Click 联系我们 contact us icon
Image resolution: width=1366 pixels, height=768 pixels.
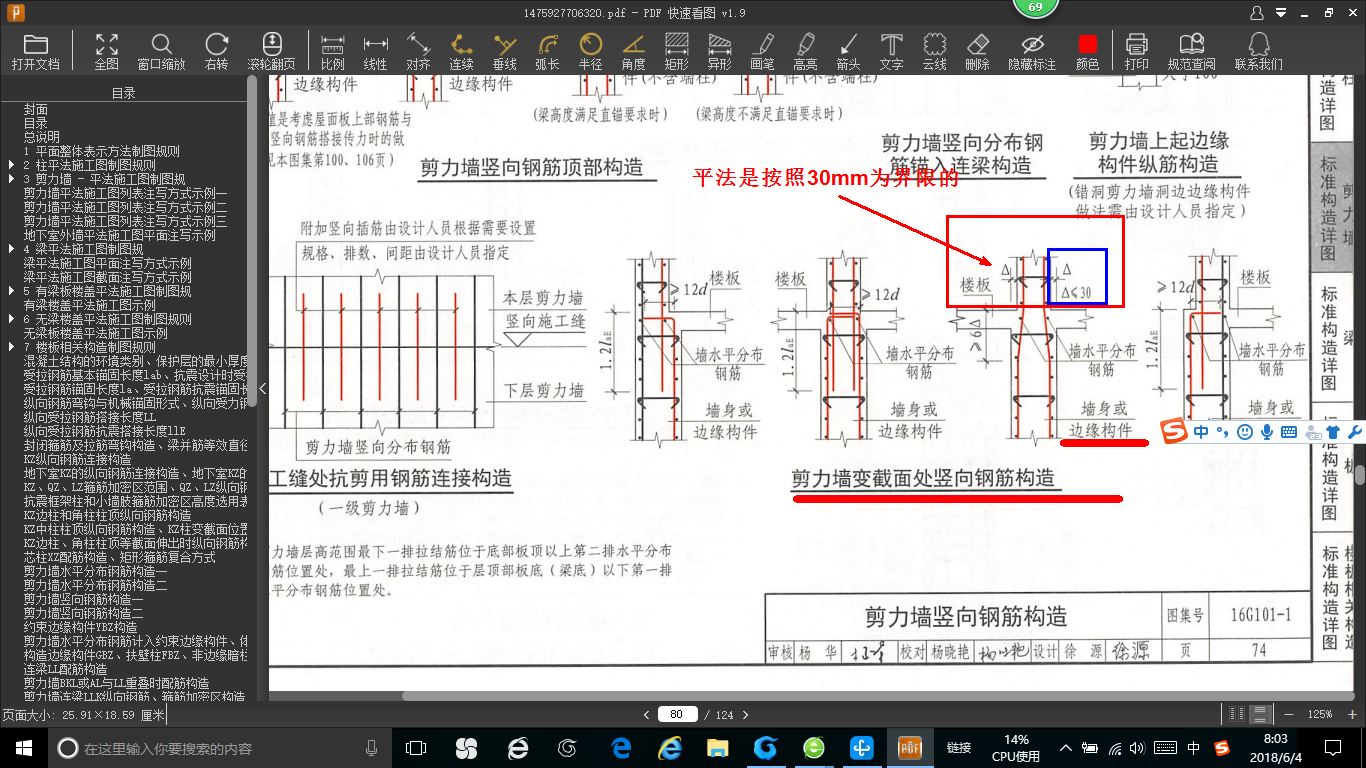[1258, 51]
